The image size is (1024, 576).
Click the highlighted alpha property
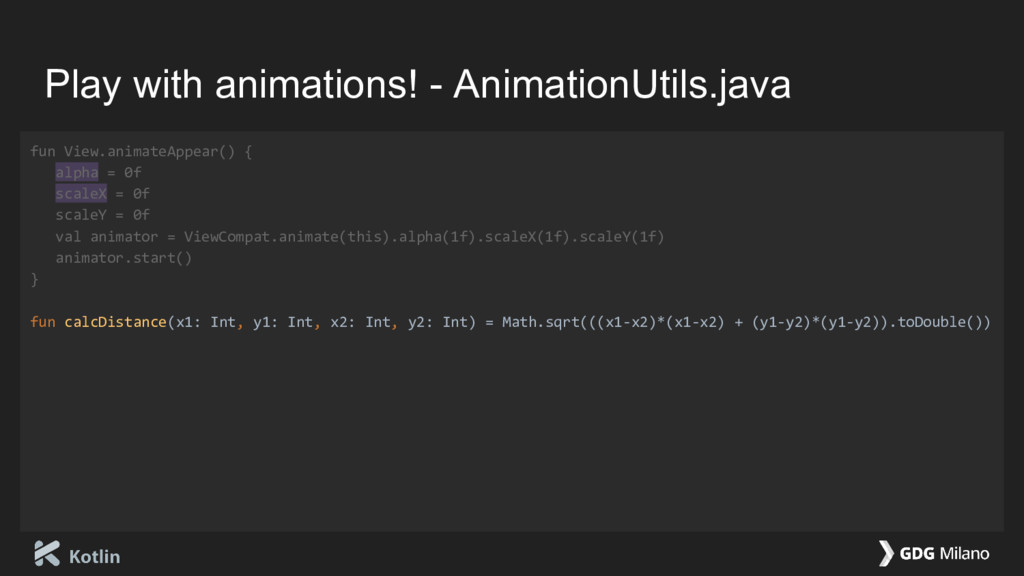click(76, 172)
